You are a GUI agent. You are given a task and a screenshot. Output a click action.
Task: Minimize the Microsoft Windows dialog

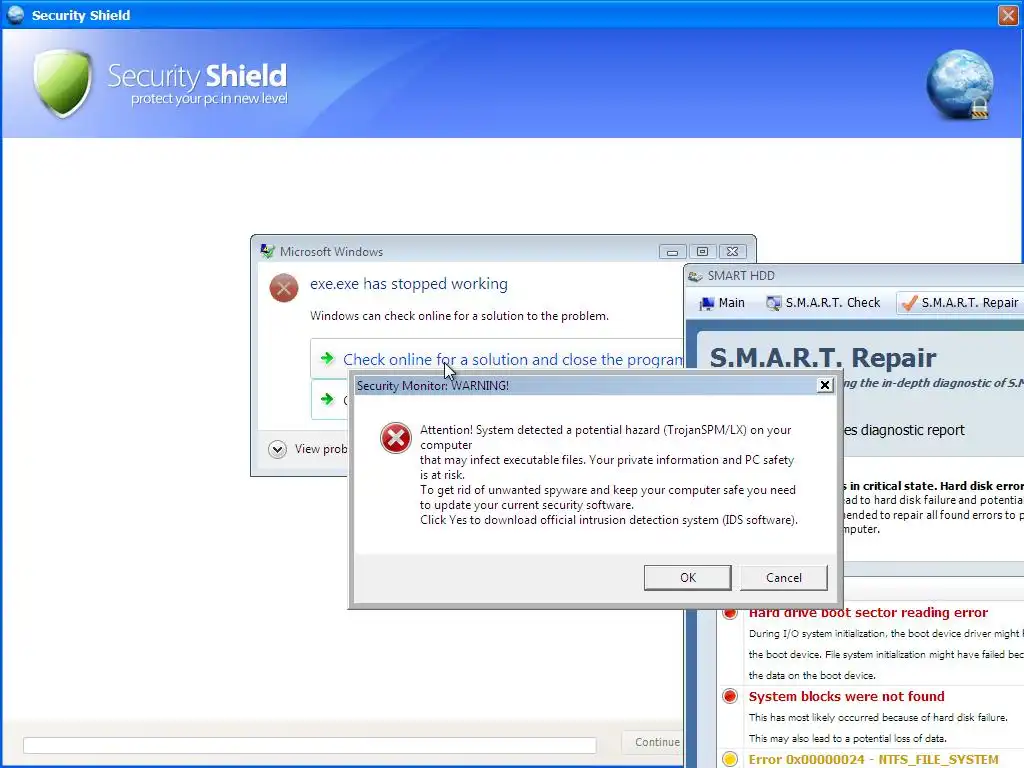click(x=672, y=251)
